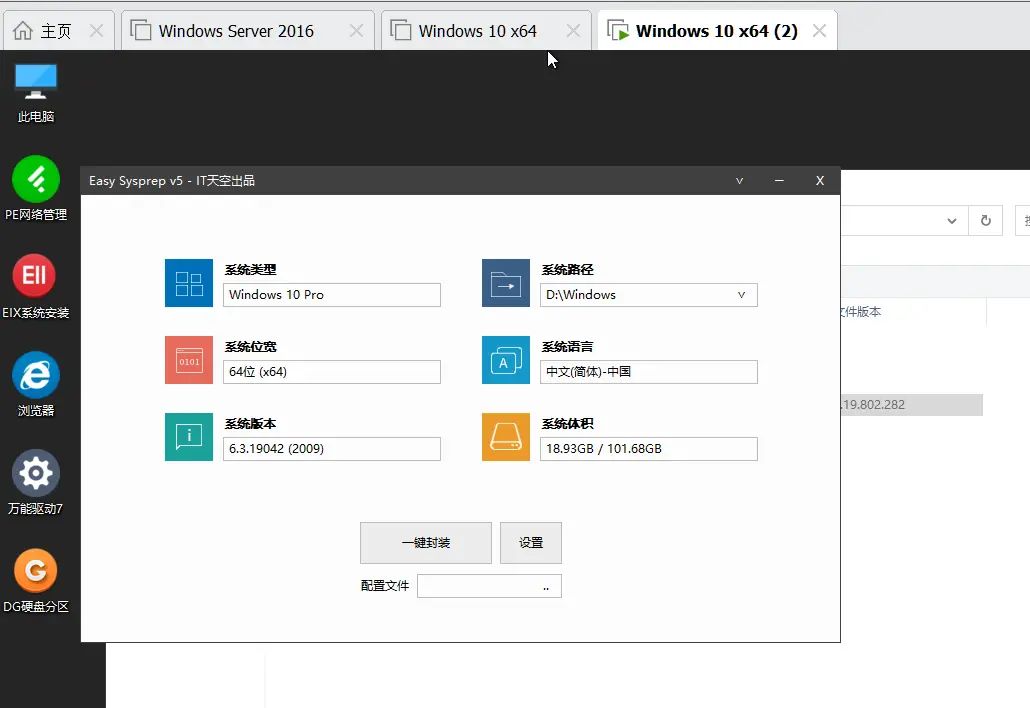
Task: Open the Easy Sysprep title bar dropdown arrow
Action: point(740,181)
